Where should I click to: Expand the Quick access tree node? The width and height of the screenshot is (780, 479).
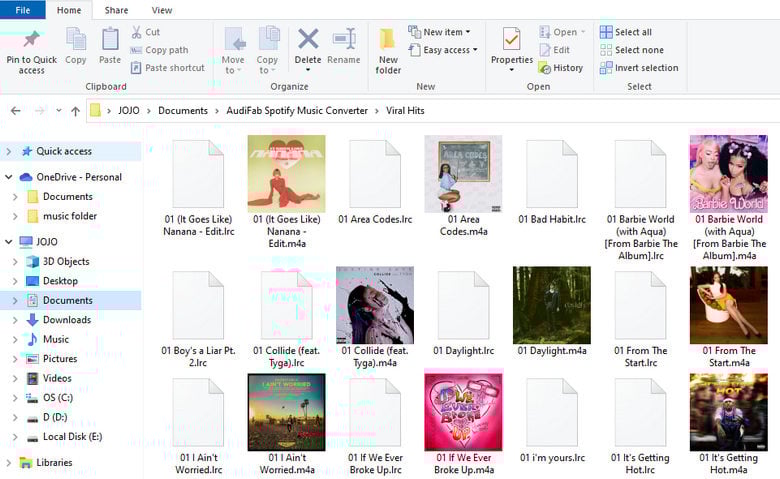point(8,151)
